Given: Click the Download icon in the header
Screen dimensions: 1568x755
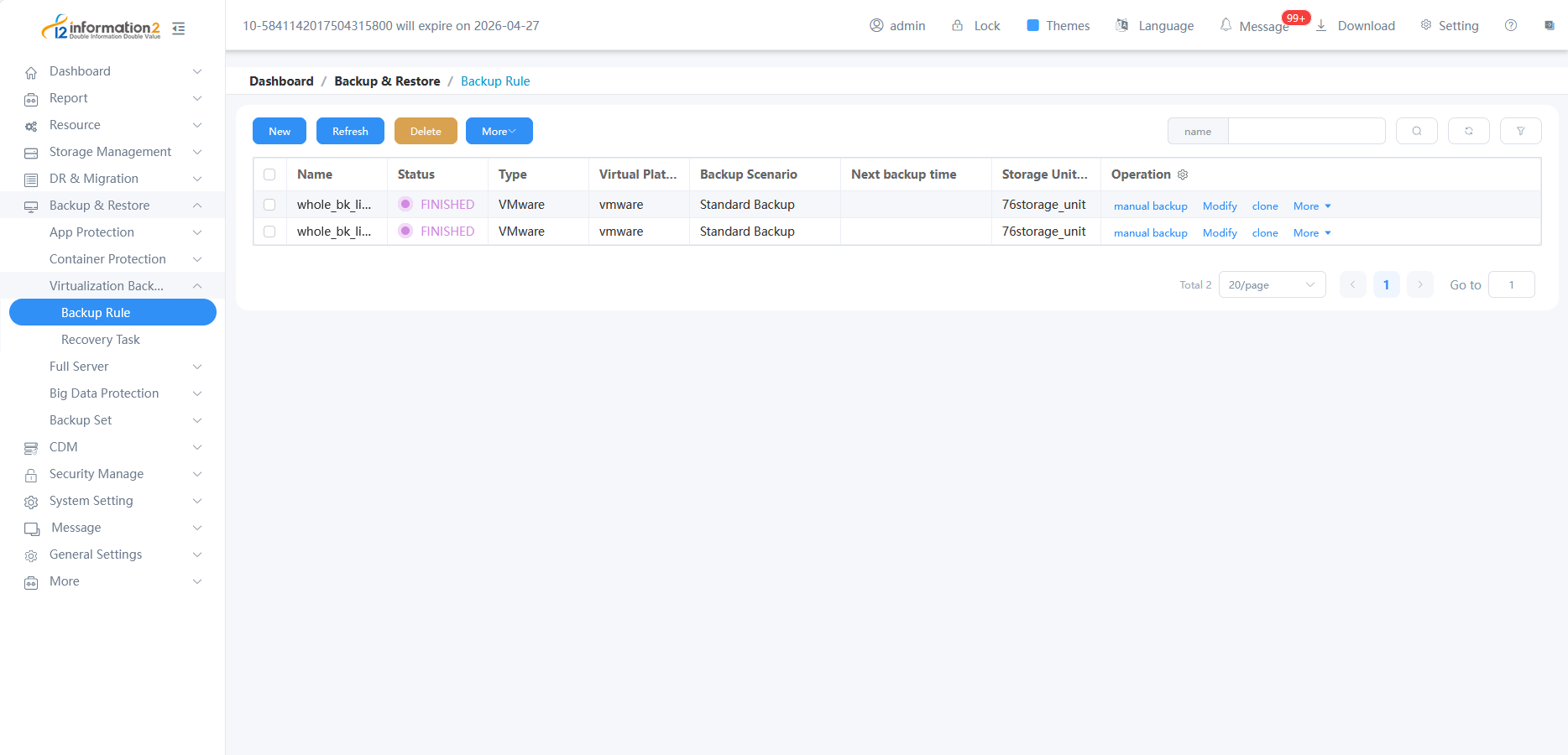Looking at the screenshot, I should pos(1321,25).
